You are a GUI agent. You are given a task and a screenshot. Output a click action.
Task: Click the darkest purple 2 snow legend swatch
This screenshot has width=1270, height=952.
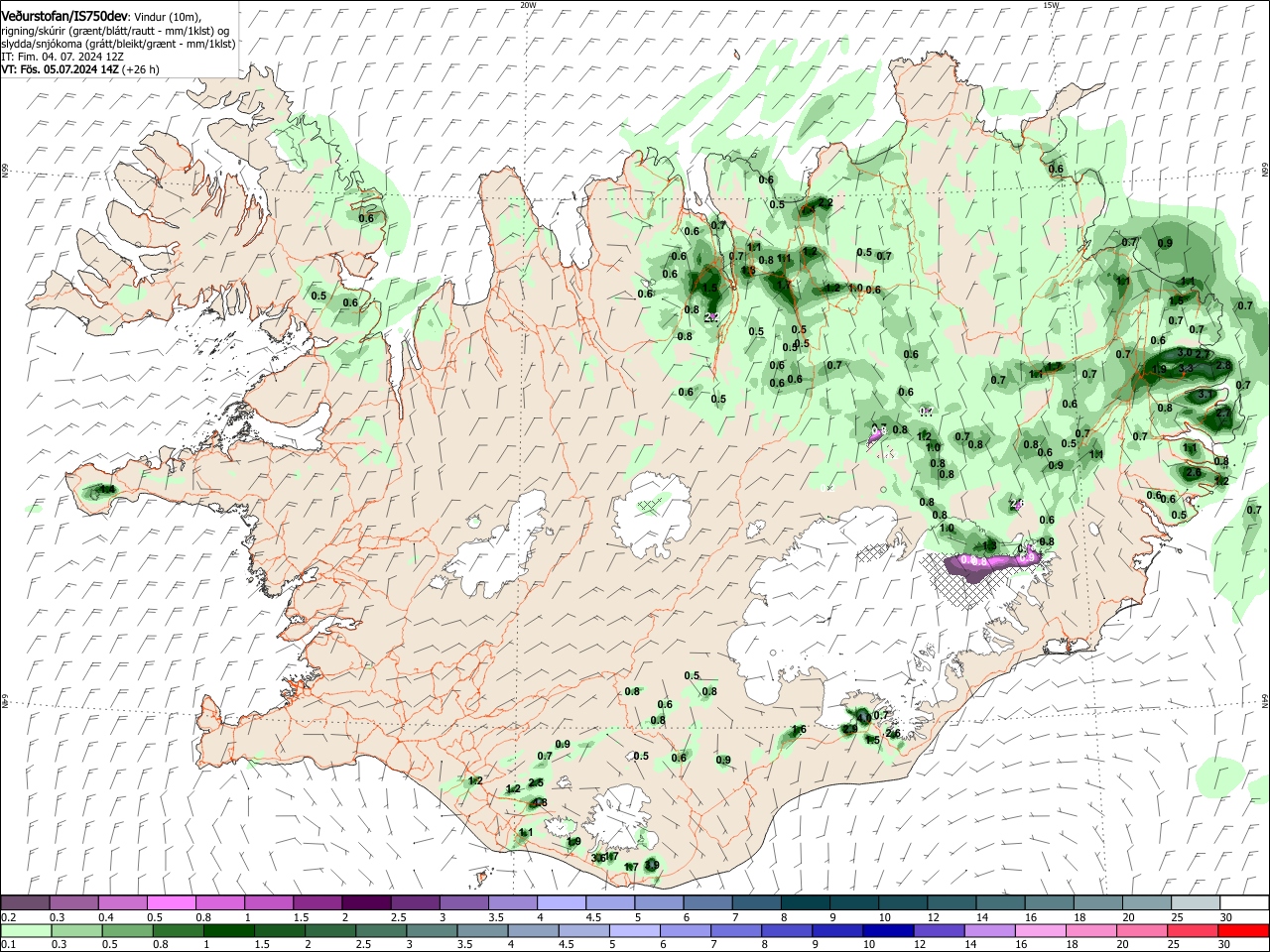point(366,902)
